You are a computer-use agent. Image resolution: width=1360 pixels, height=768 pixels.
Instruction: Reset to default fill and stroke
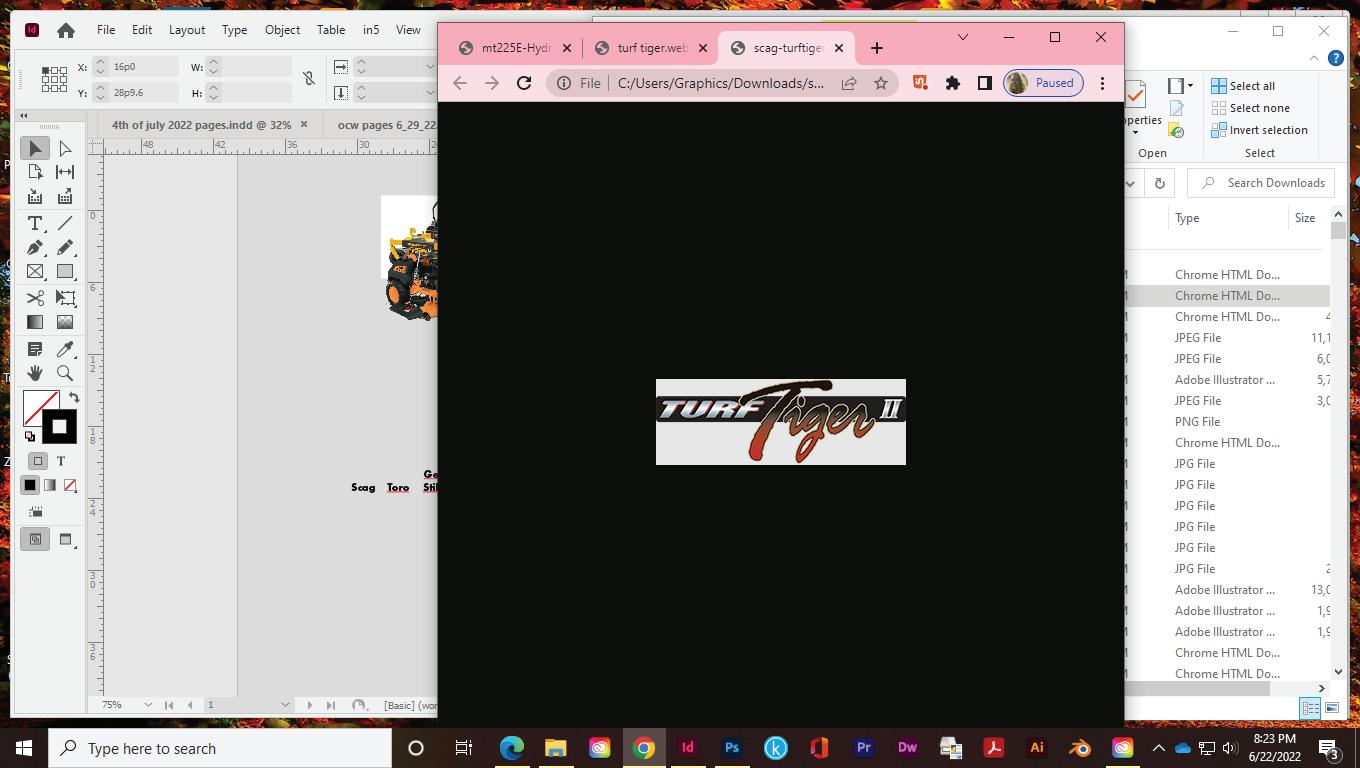pyautogui.click(x=30, y=436)
